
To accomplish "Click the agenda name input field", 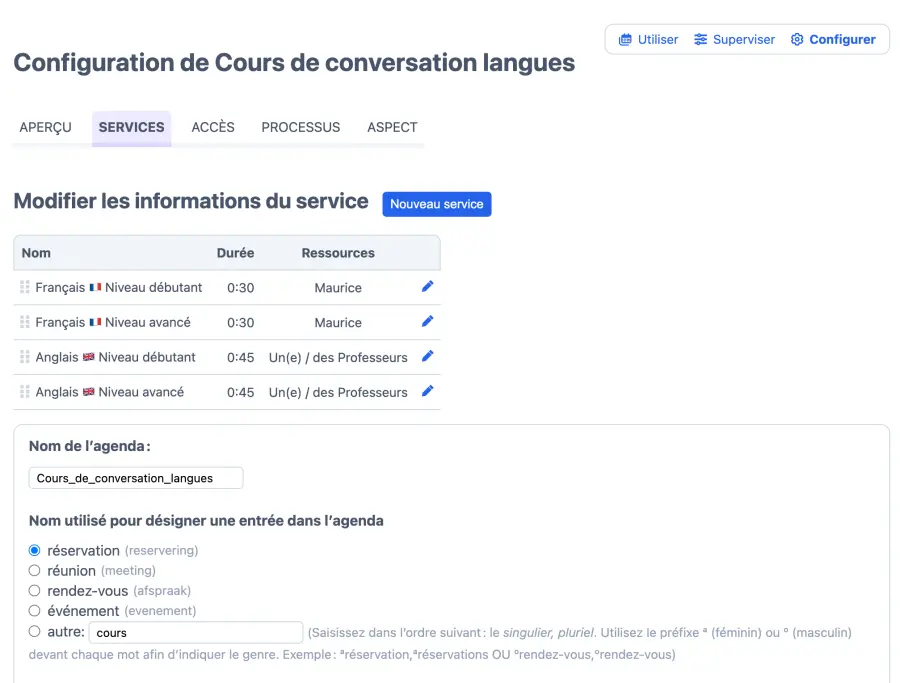I will click(x=136, y=478).
